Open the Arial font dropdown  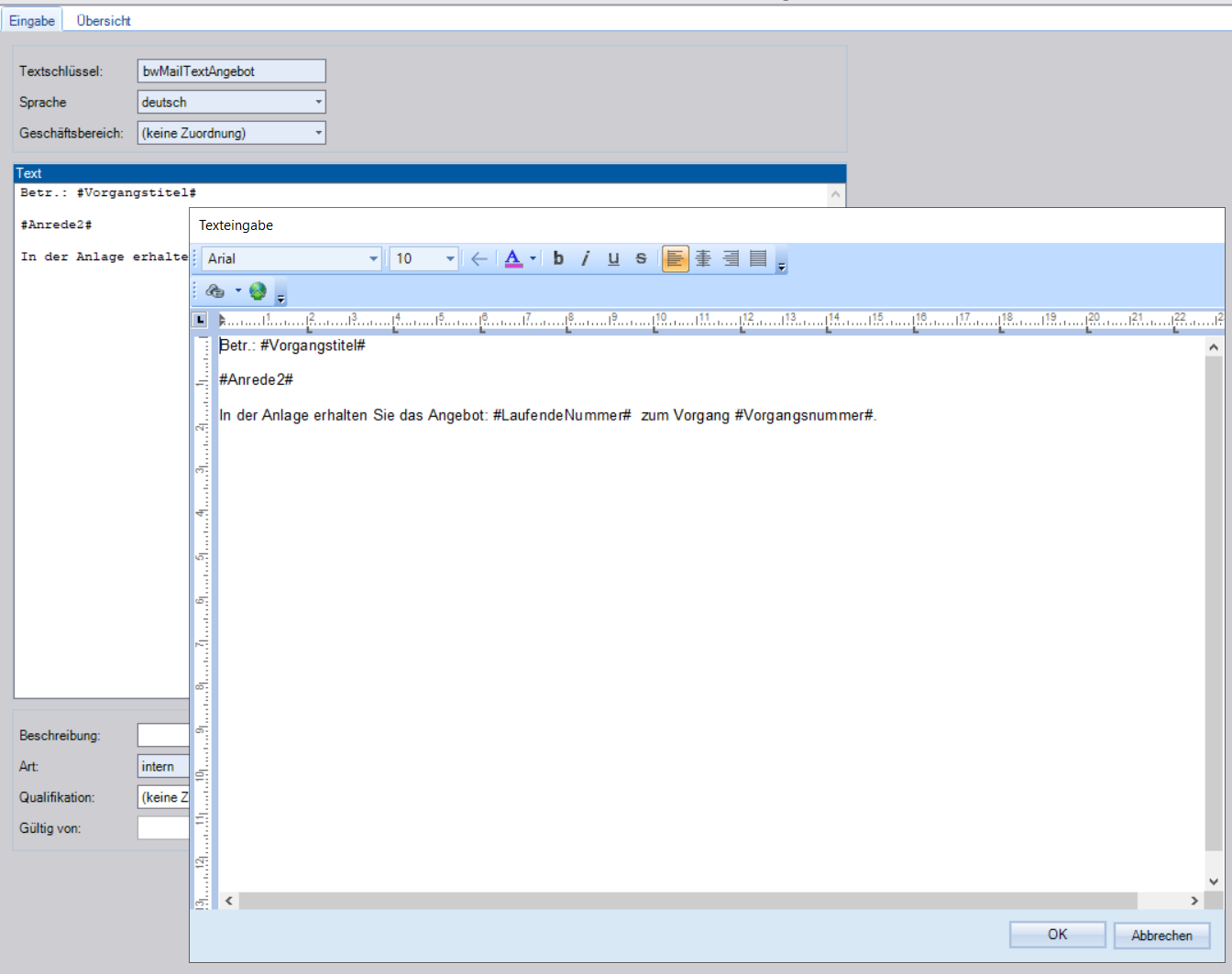[373, 258]
